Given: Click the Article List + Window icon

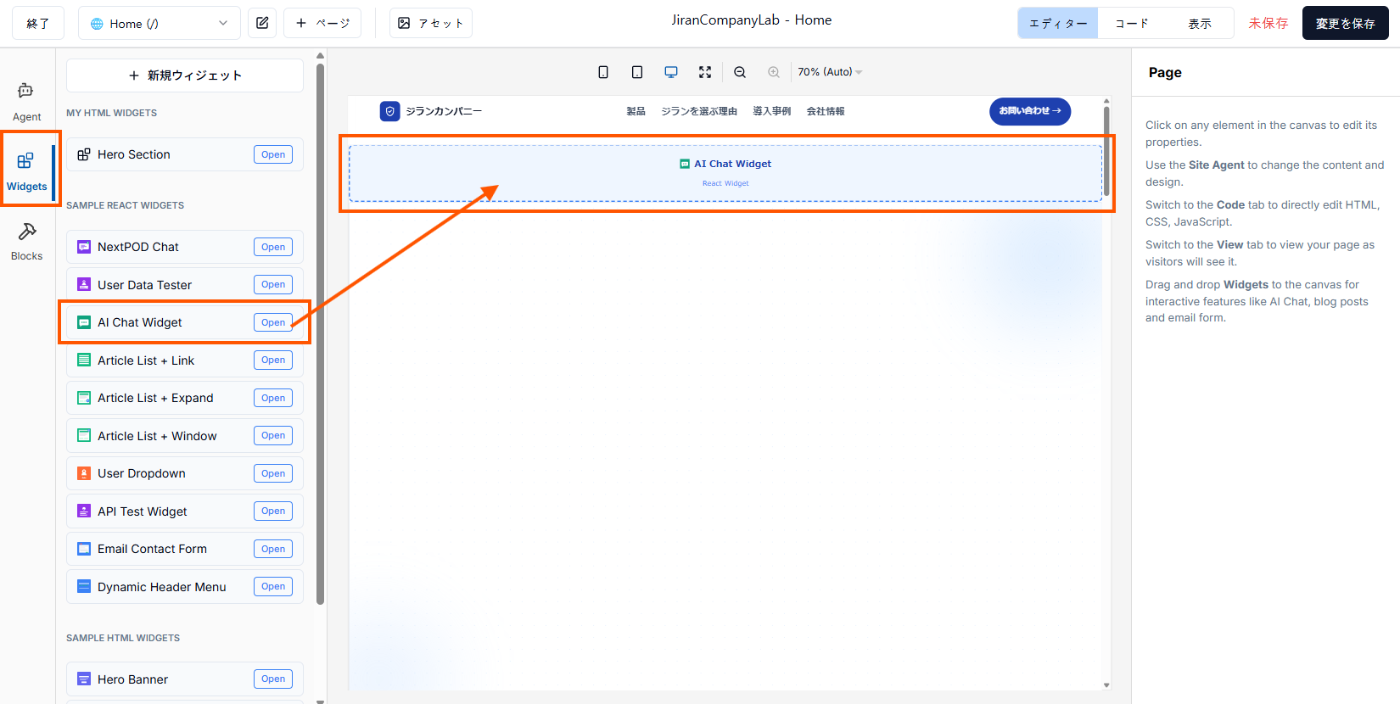Looking at the screenshot, I should point(84,436).
